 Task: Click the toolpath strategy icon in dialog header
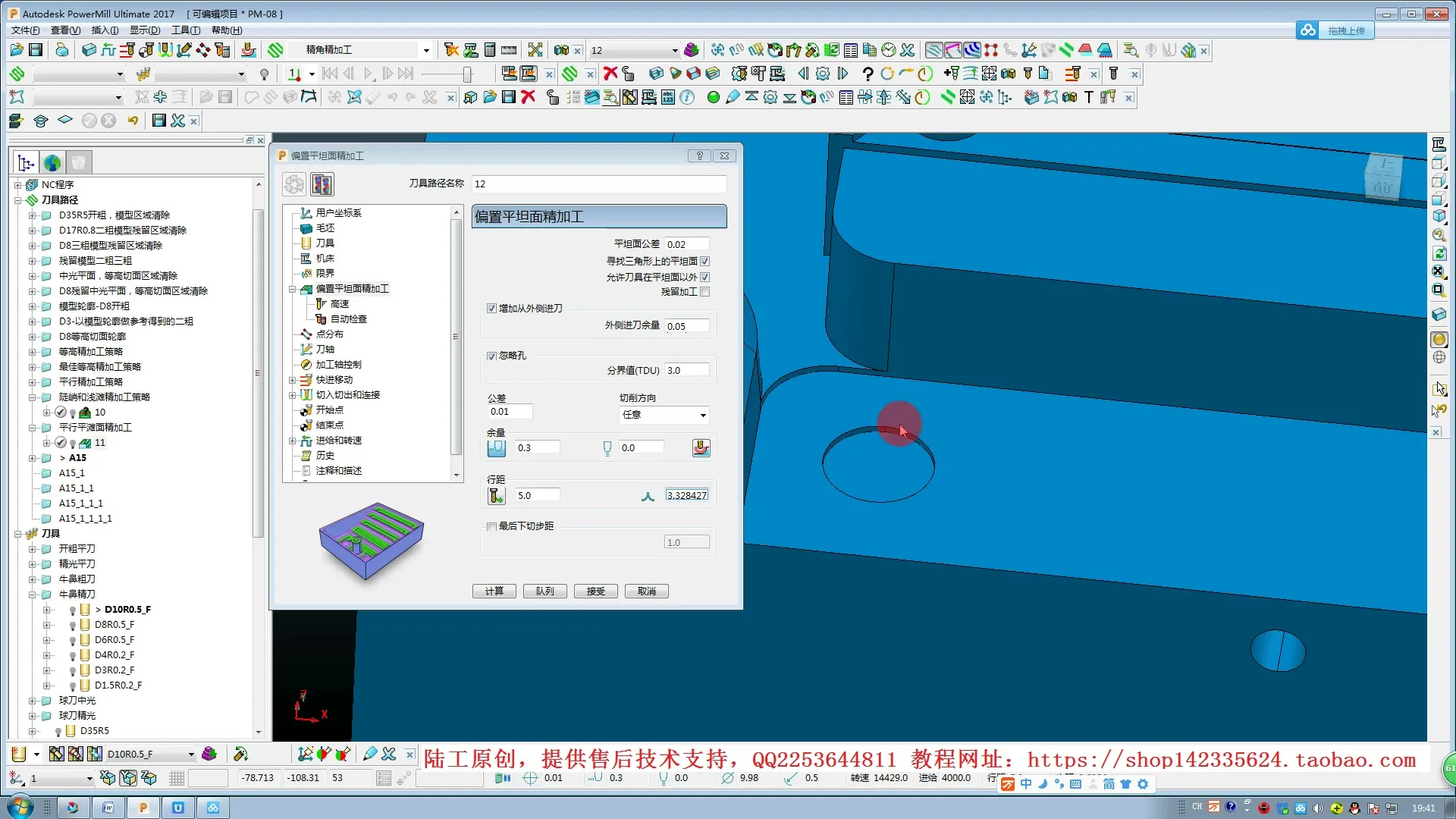(x=322, y=184)
